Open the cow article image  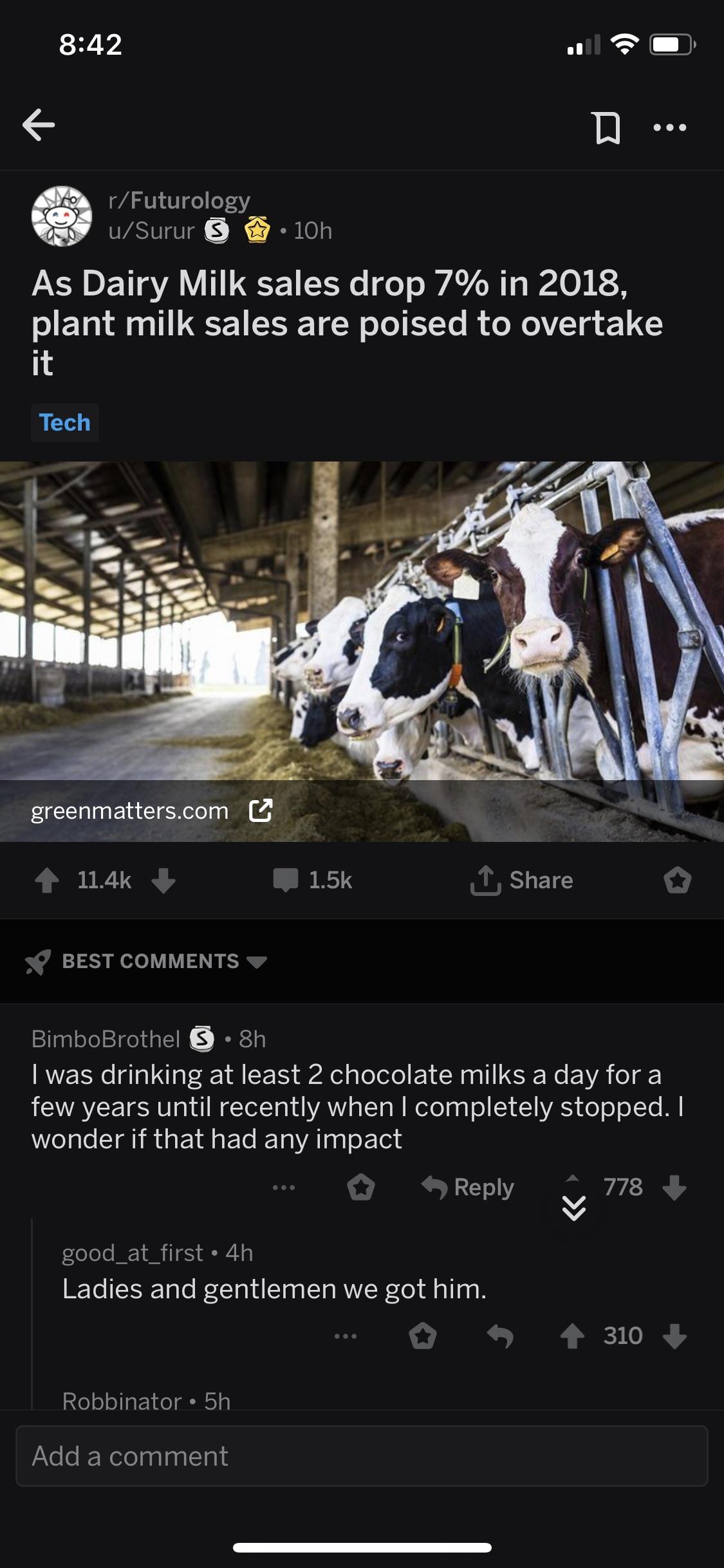click(362, 618)
